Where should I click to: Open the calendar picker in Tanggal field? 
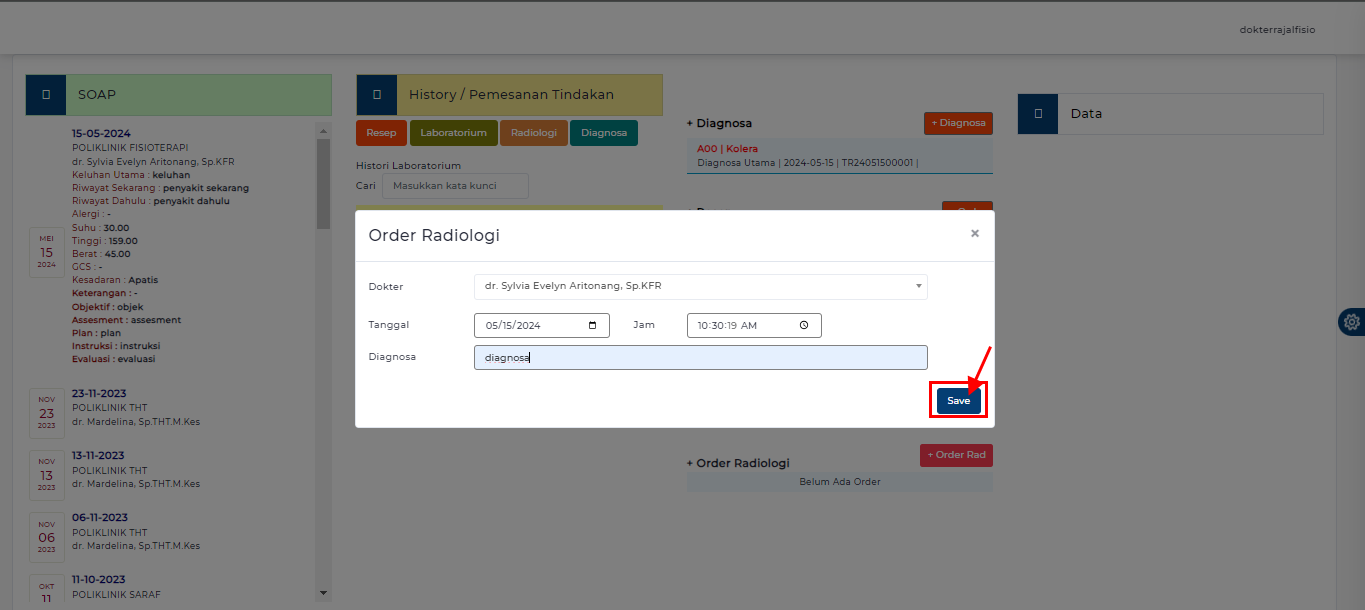pos(593,325)
